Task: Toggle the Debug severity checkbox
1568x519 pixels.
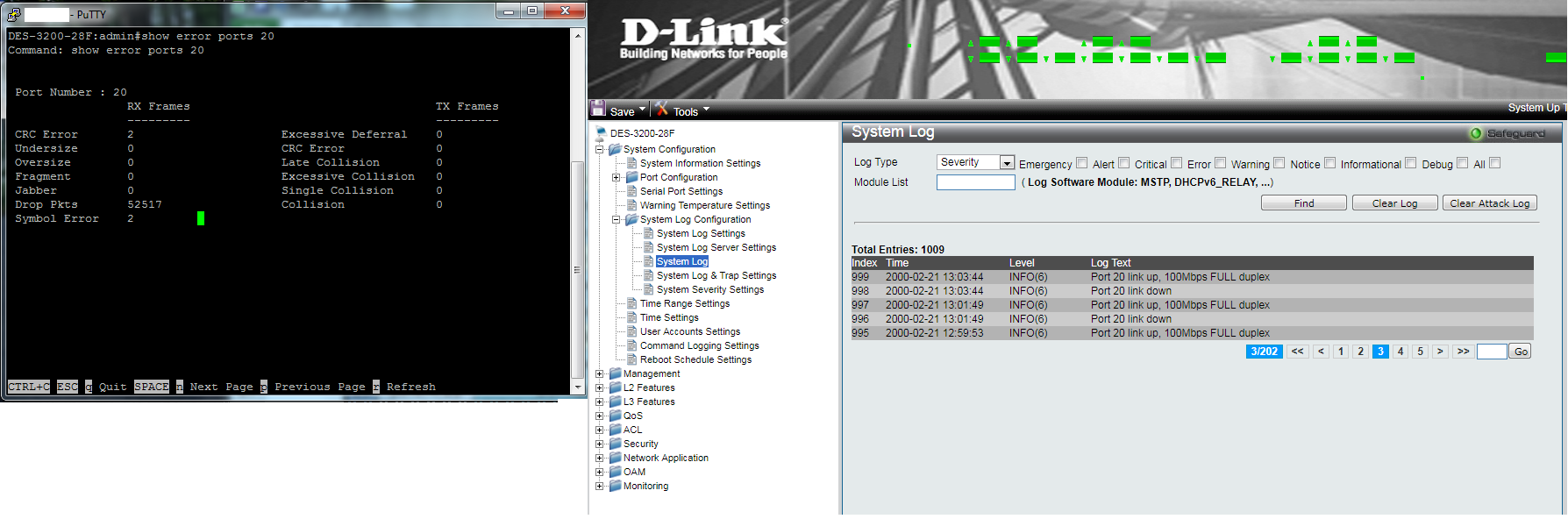Action: click(1462, 163)
